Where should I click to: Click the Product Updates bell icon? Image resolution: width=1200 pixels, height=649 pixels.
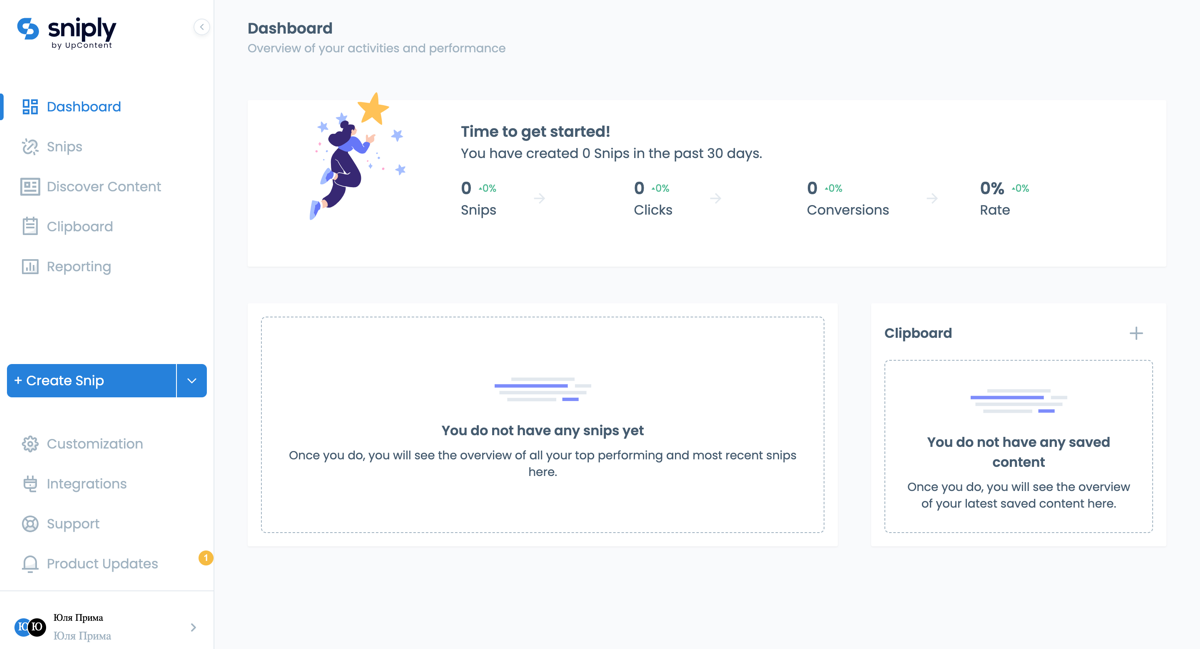pos(31,563)
